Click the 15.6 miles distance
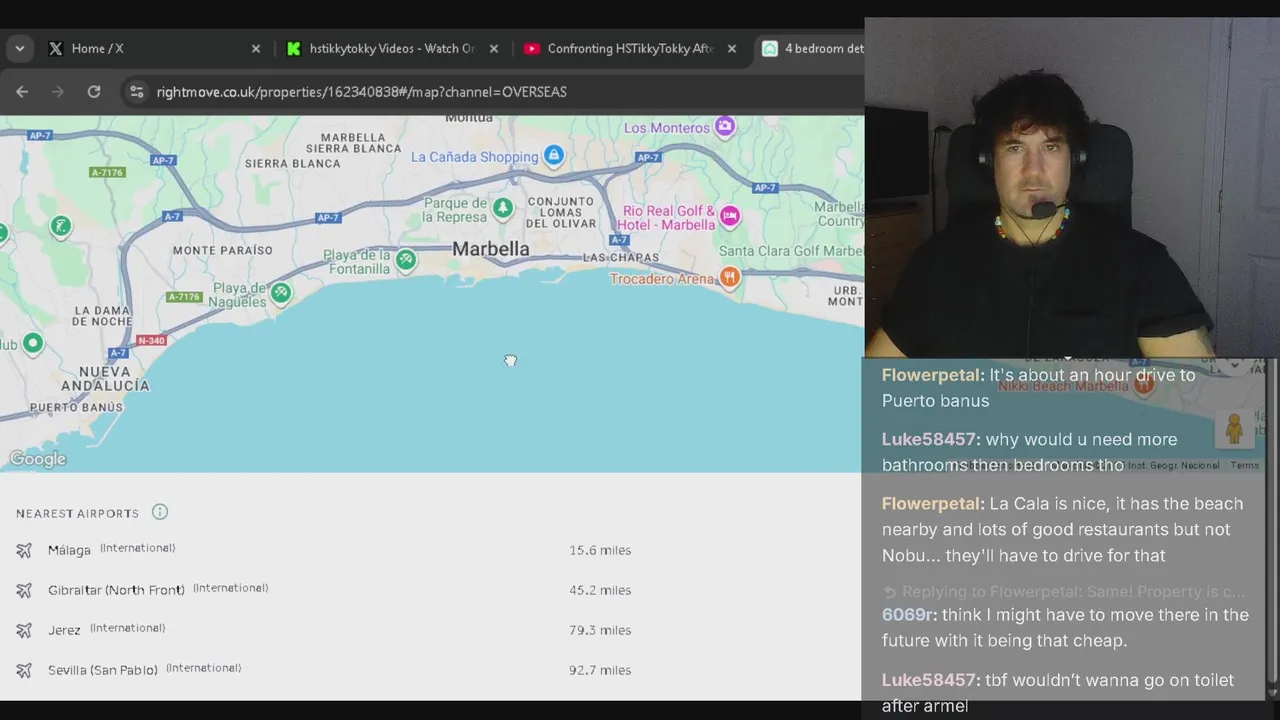Screen dimensions: 1280x720 600,550
